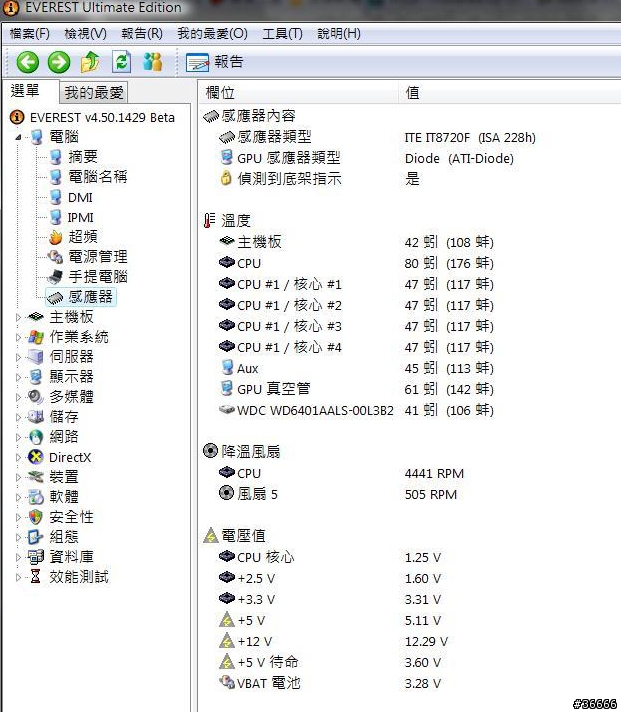The image size is (621, 712).
Task: Select the VBAT 電池 voltage row
Action: pyautogui.click(x=330, y=683)
